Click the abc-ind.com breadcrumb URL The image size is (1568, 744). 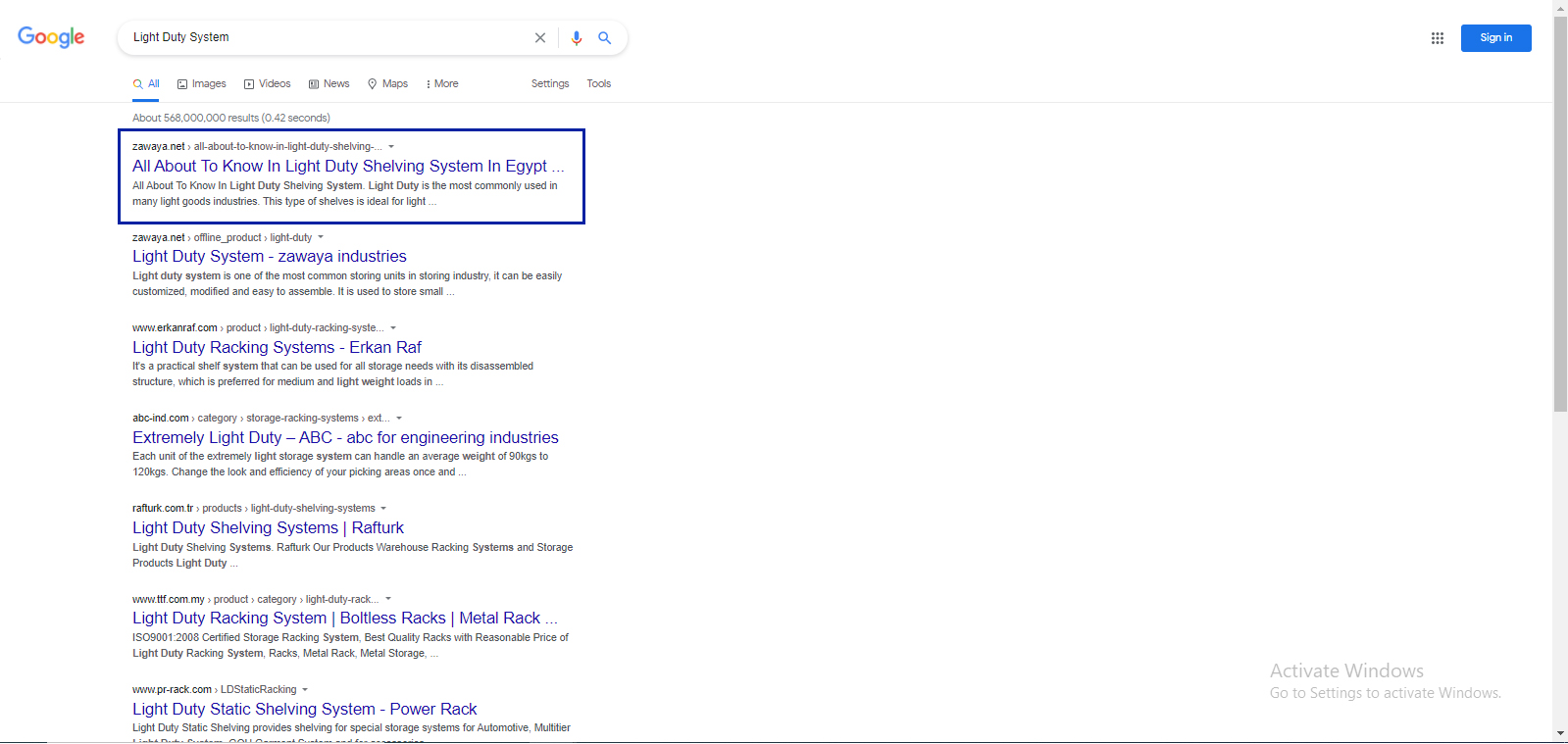[262, 419]
